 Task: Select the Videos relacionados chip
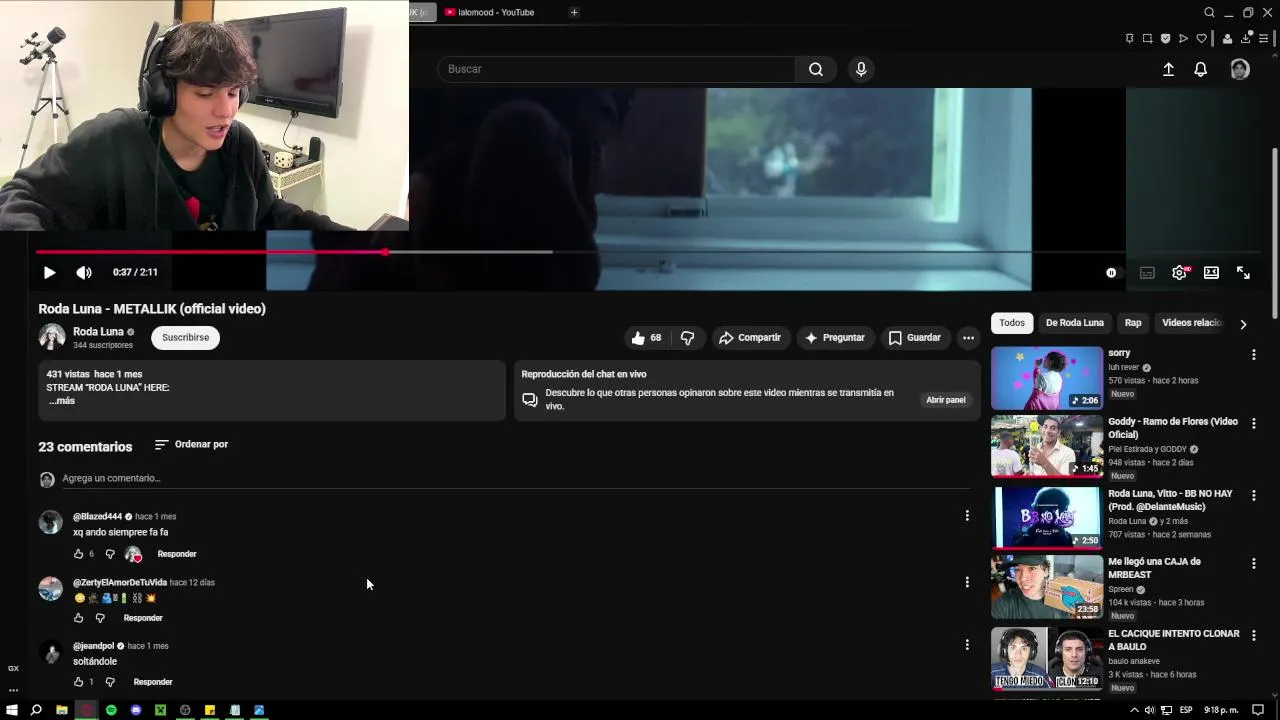coord(1192,323)
